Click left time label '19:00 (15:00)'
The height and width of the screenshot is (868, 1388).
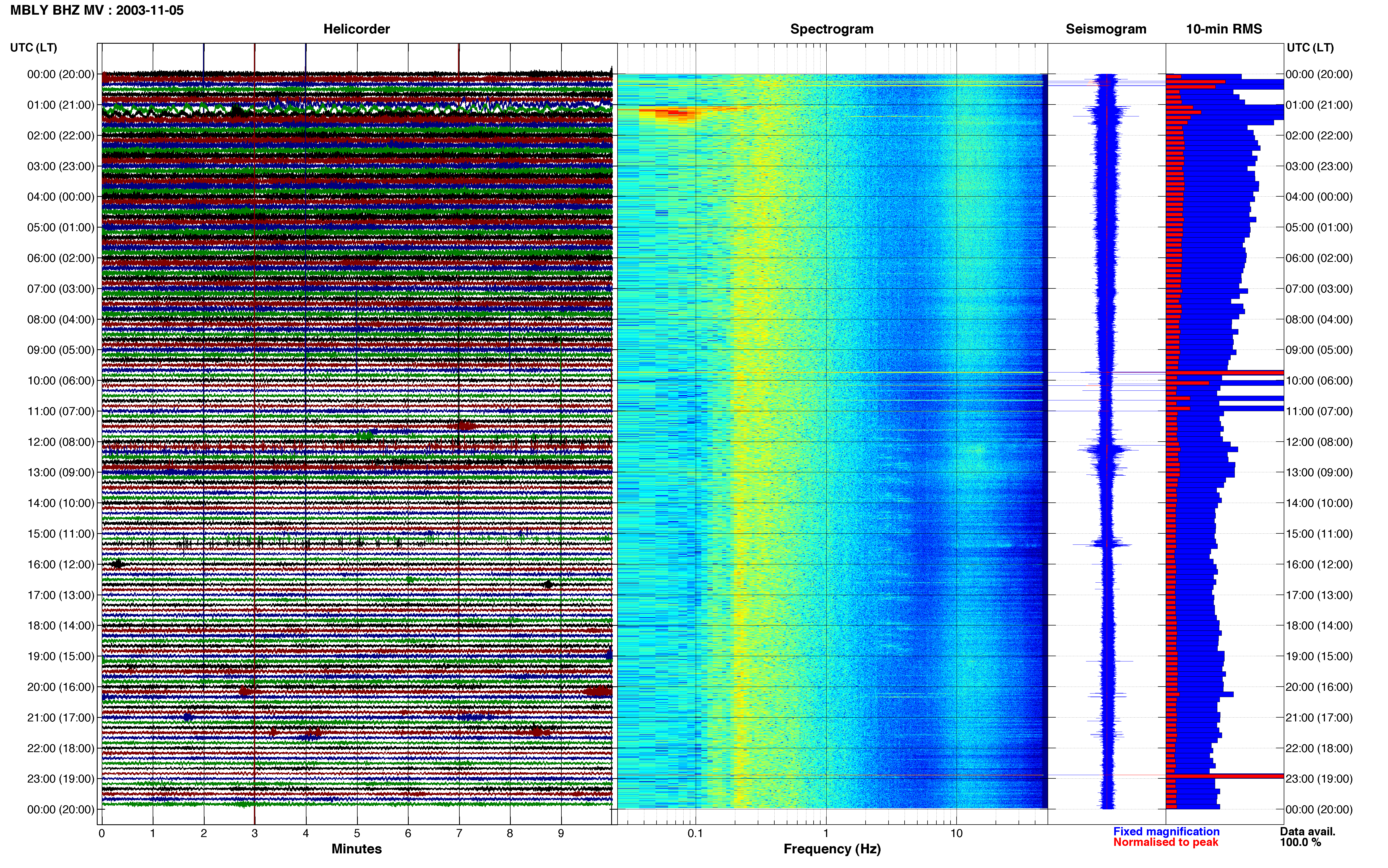[x=61, y=656]
